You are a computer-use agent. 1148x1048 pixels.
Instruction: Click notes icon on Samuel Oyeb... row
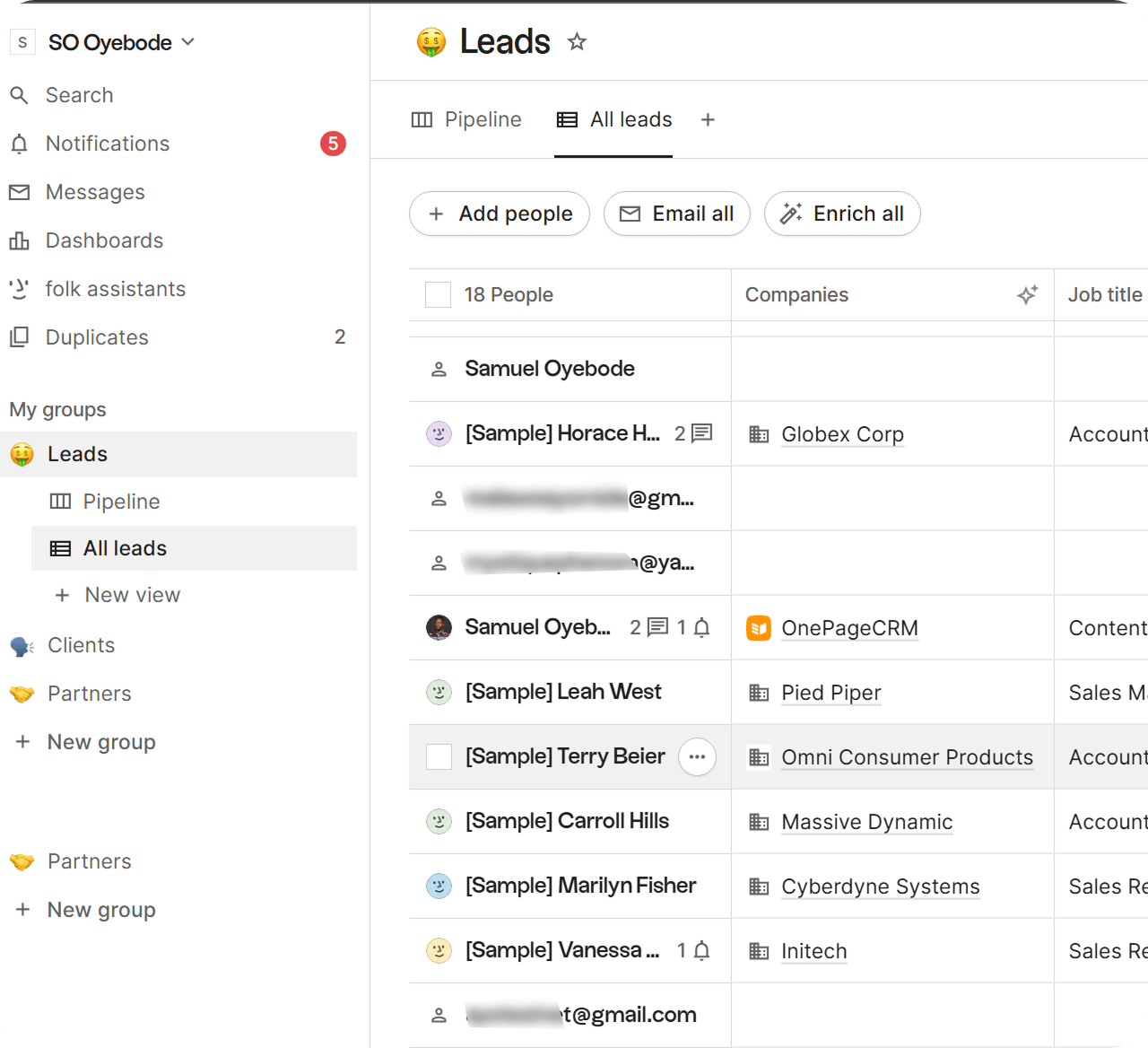coord(658,627)
